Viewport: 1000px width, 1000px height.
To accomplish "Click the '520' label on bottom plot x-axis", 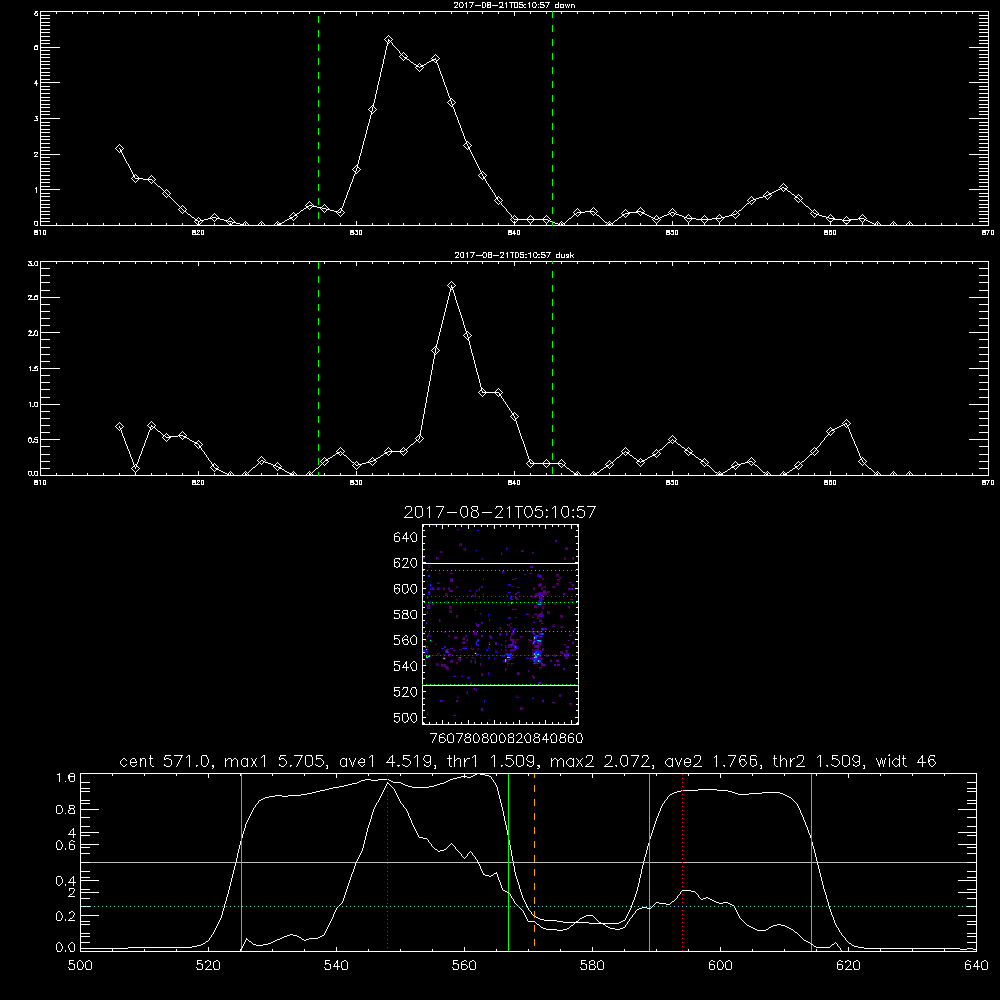I will click(208, 966).
